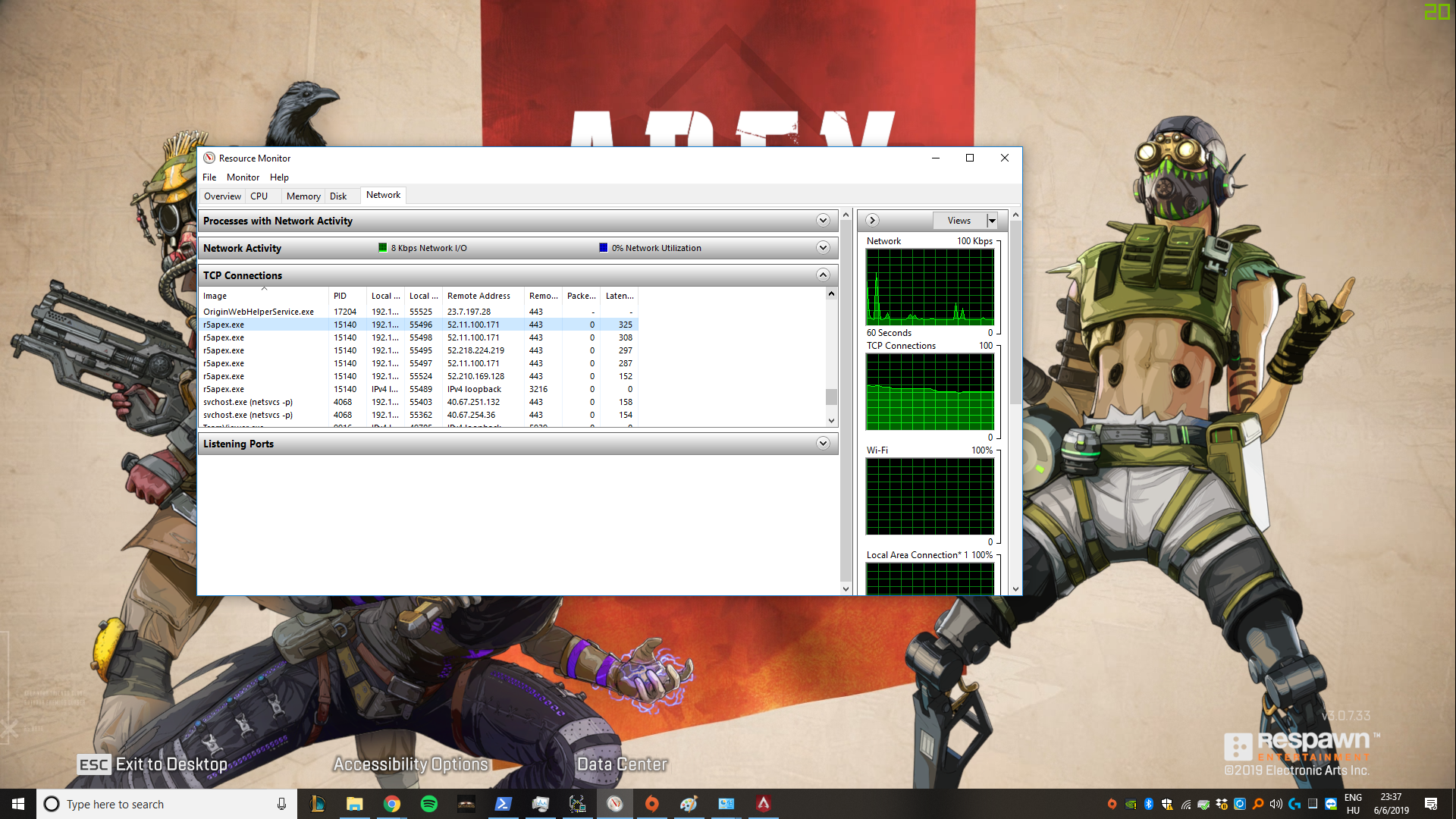Sort by the Latency column header

(620, 296)
